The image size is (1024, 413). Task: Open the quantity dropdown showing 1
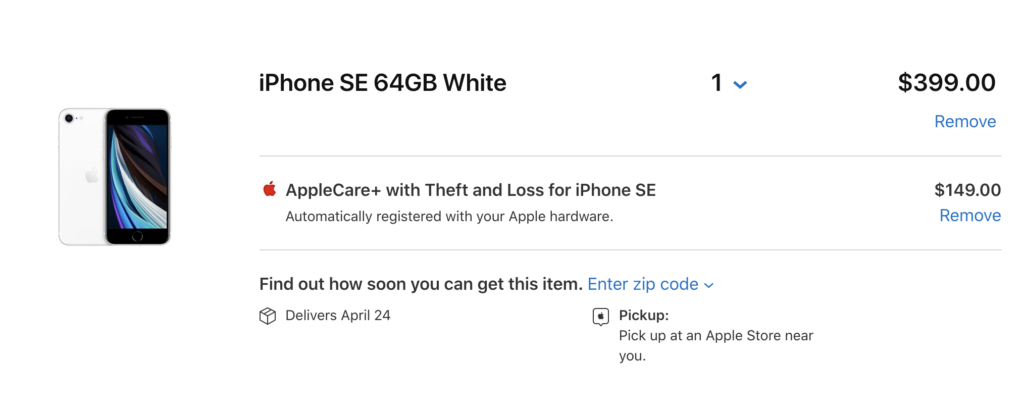728,83
